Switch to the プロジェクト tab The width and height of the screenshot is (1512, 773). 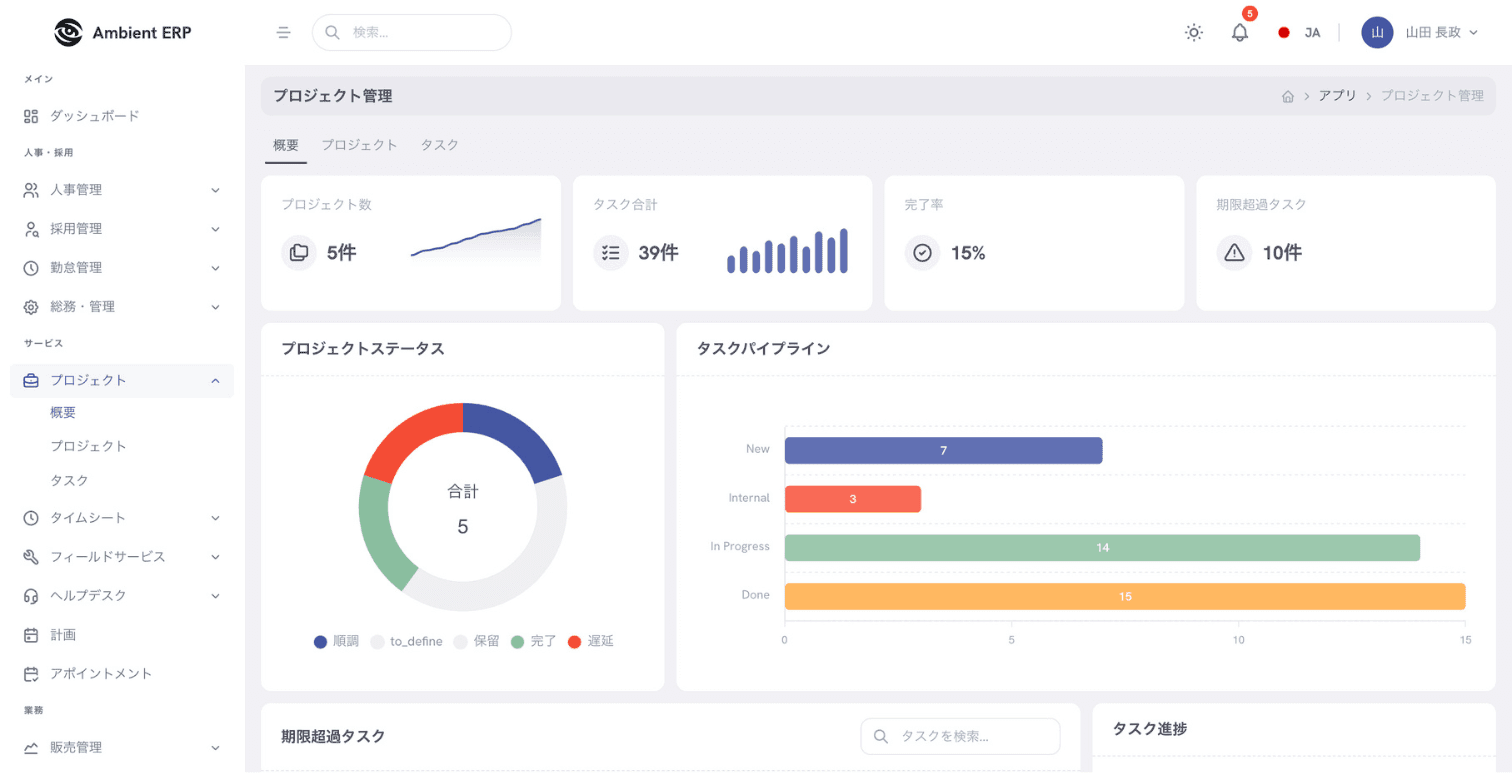pyautogui.click(x=359, y=145)
